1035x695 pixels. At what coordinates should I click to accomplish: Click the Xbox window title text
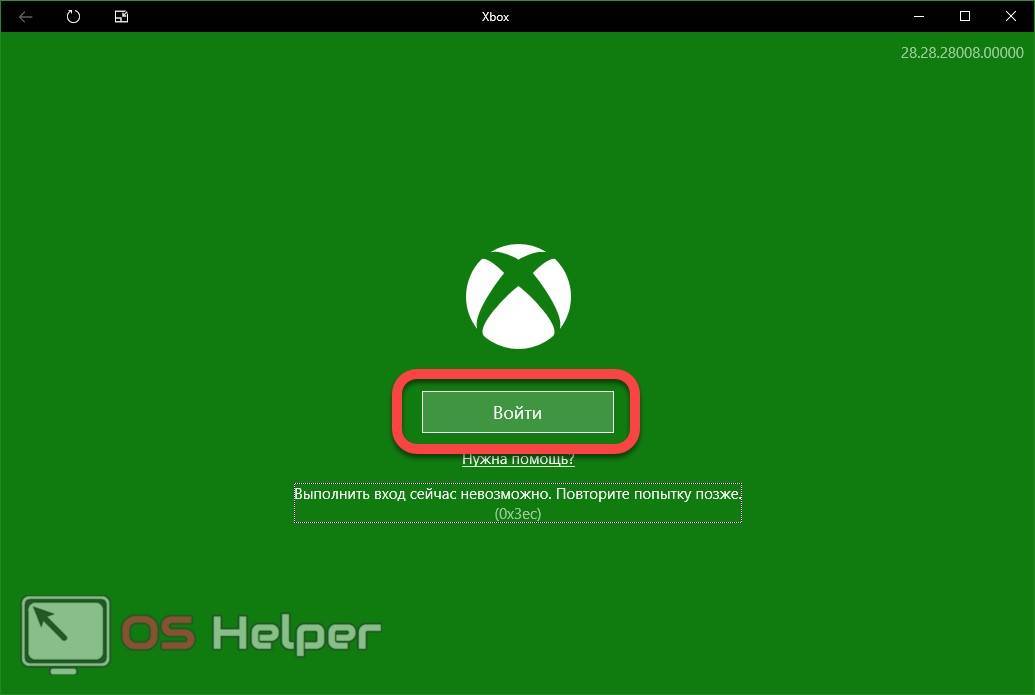(495, 17)
